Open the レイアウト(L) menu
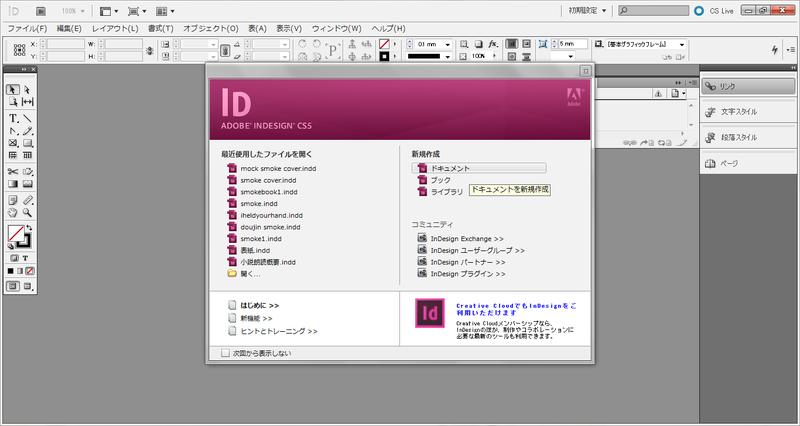Viewport: 800px width, 426px height. (x=115, y=29)
